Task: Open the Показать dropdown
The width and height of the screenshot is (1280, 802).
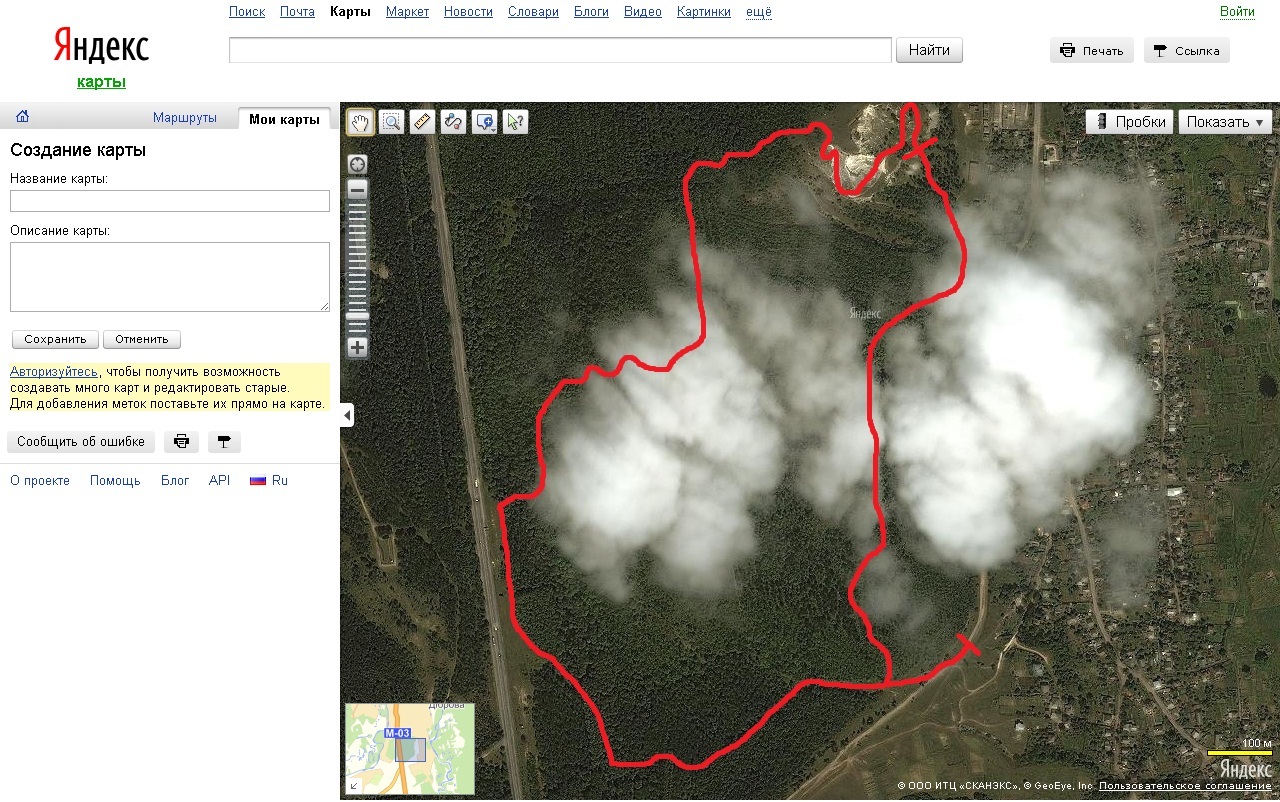Action: [1225, 122]
